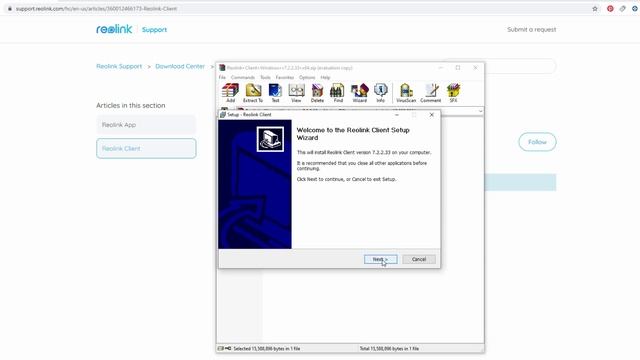This screenshot has height=360, width=640.
Task: Open the Help menu in WinRAR
Action: pos(325,77)
